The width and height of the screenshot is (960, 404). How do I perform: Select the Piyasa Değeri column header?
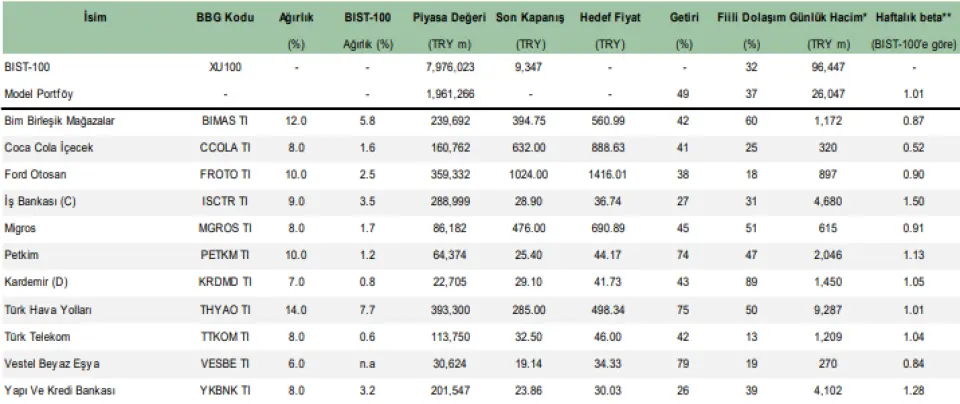449,18
